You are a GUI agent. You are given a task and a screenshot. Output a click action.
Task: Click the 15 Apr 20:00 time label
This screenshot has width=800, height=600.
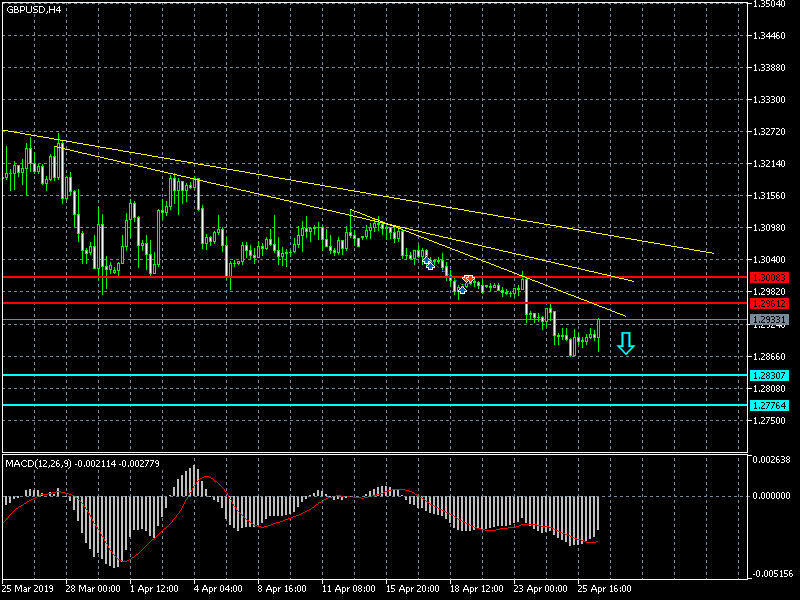[x=413, y=589]
